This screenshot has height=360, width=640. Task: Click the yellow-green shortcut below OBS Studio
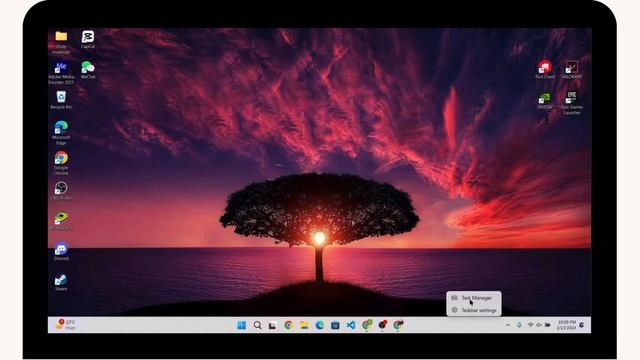coord(61,221)
